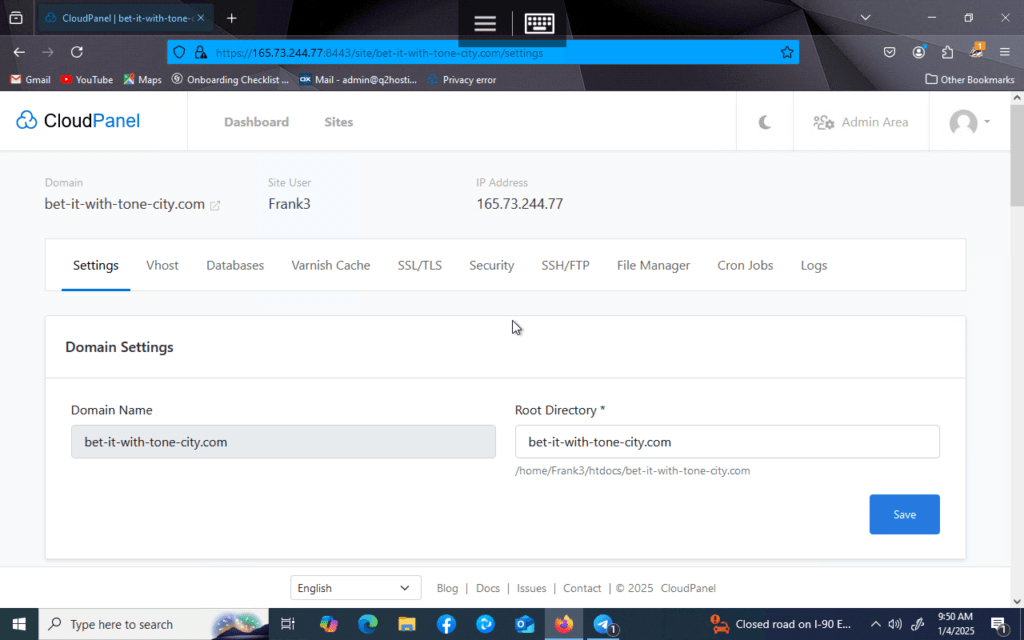Open new tab with plus button

[231, 18]
